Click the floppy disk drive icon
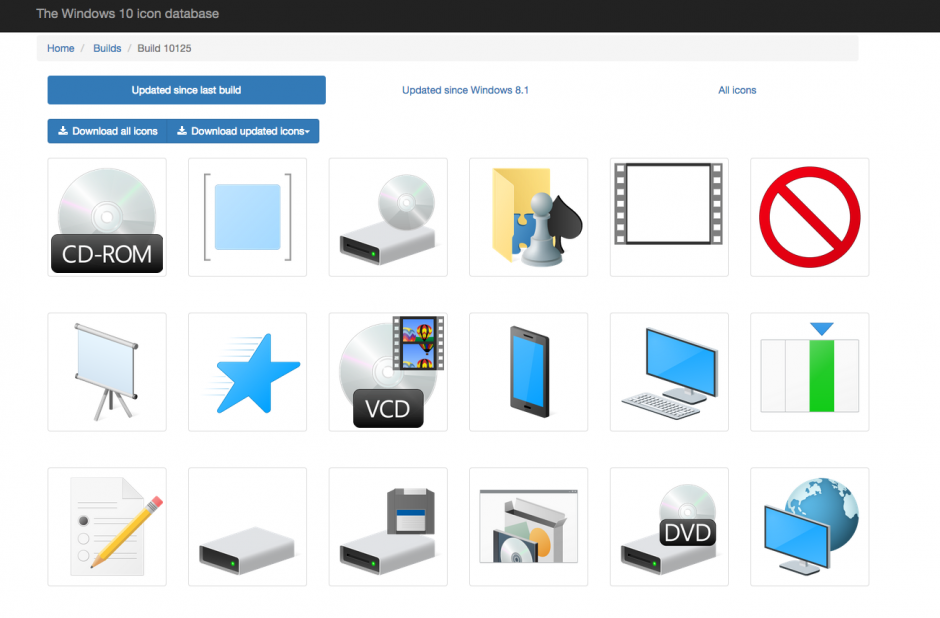940x618 pixels. coord(388,527)
